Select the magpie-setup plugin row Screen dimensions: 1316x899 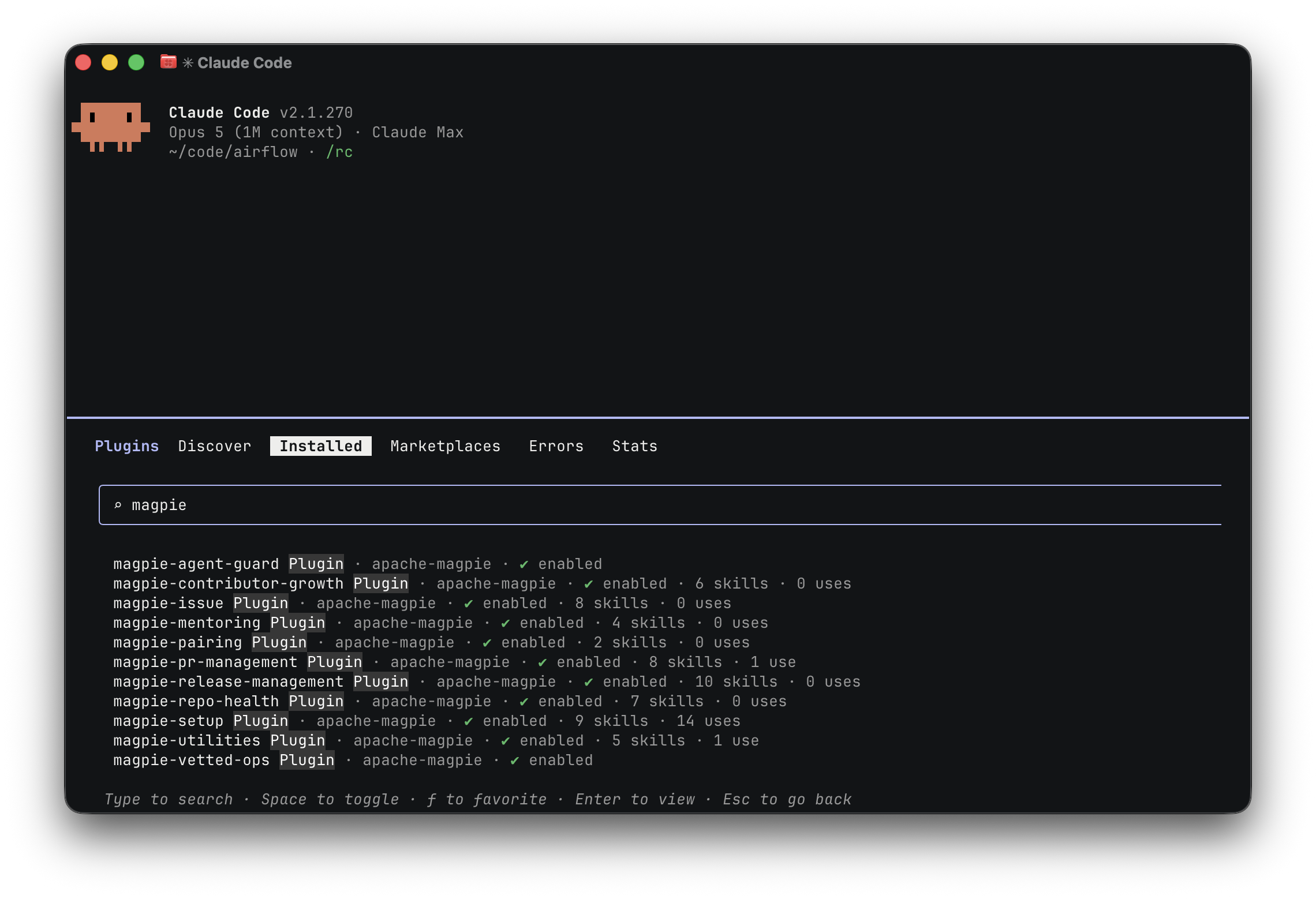tap(427, 721)
